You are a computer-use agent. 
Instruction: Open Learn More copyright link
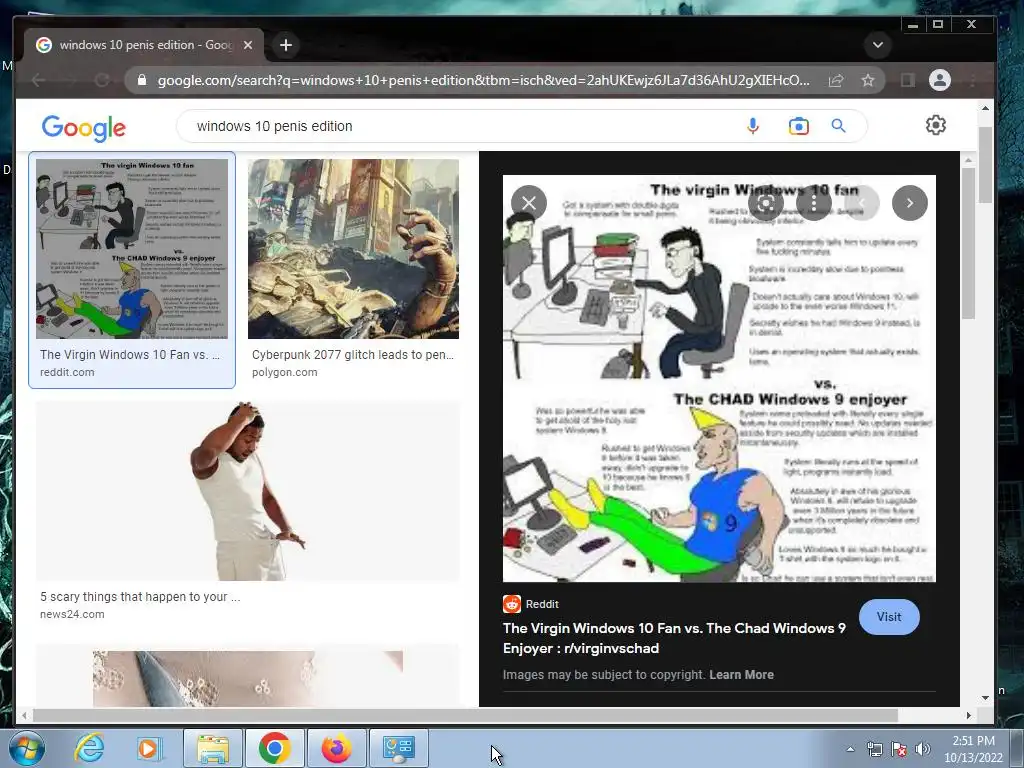[x=741, y=675]
